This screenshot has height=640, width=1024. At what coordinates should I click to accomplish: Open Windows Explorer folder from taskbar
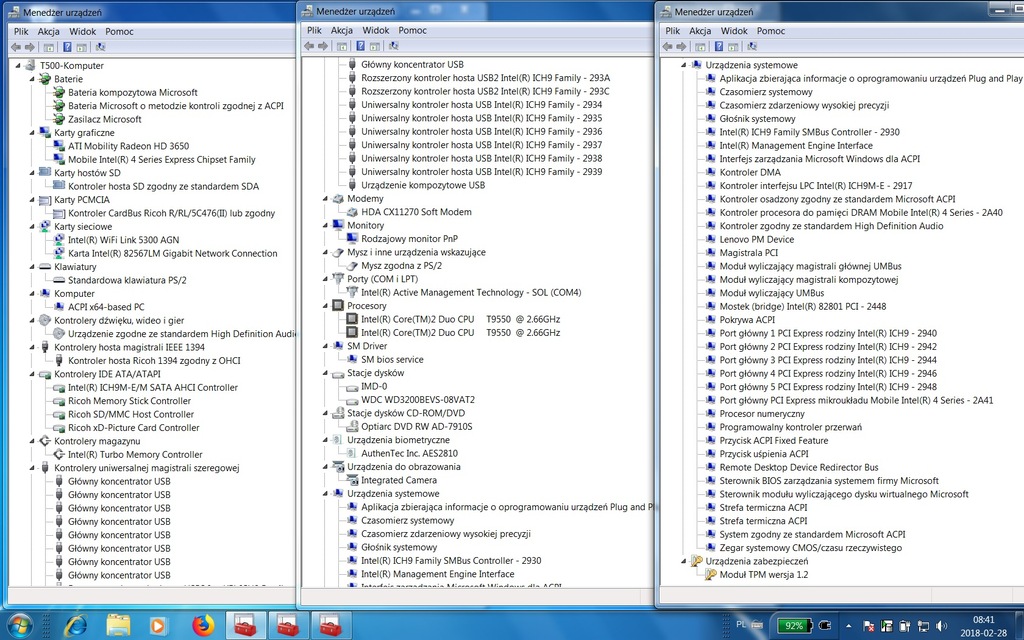pyautogui.click(x=118, y=626)
